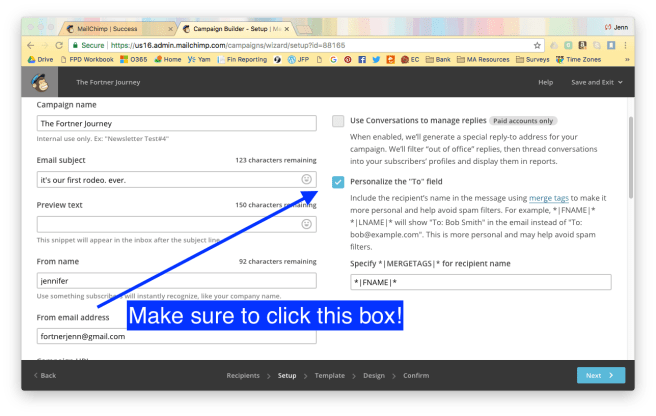656x416 pixels.
Task: Open the Chrome three-dot menu
Action: 625,45
